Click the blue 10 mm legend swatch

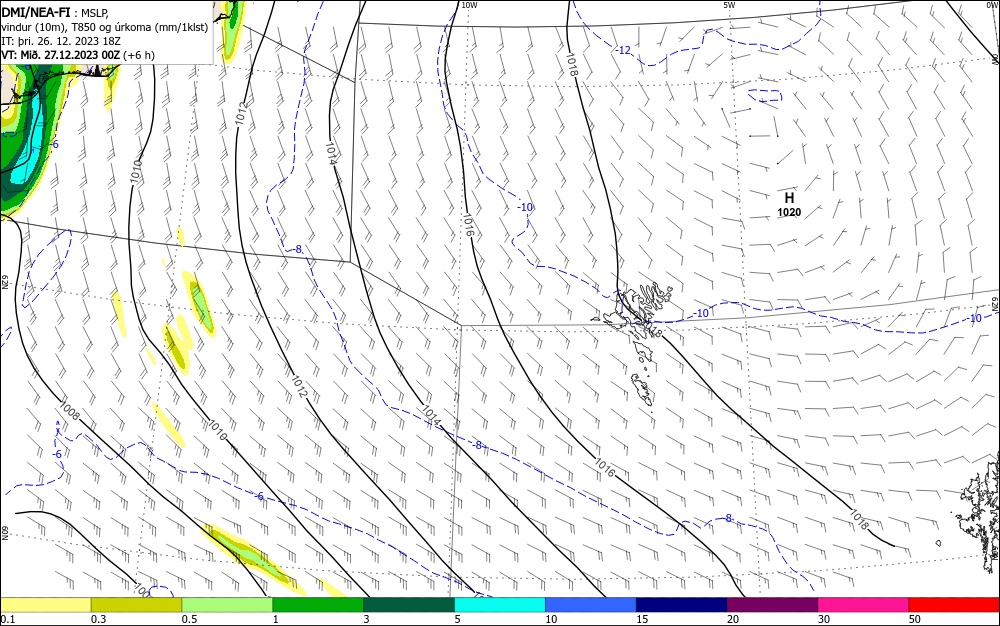click(591, 605)
